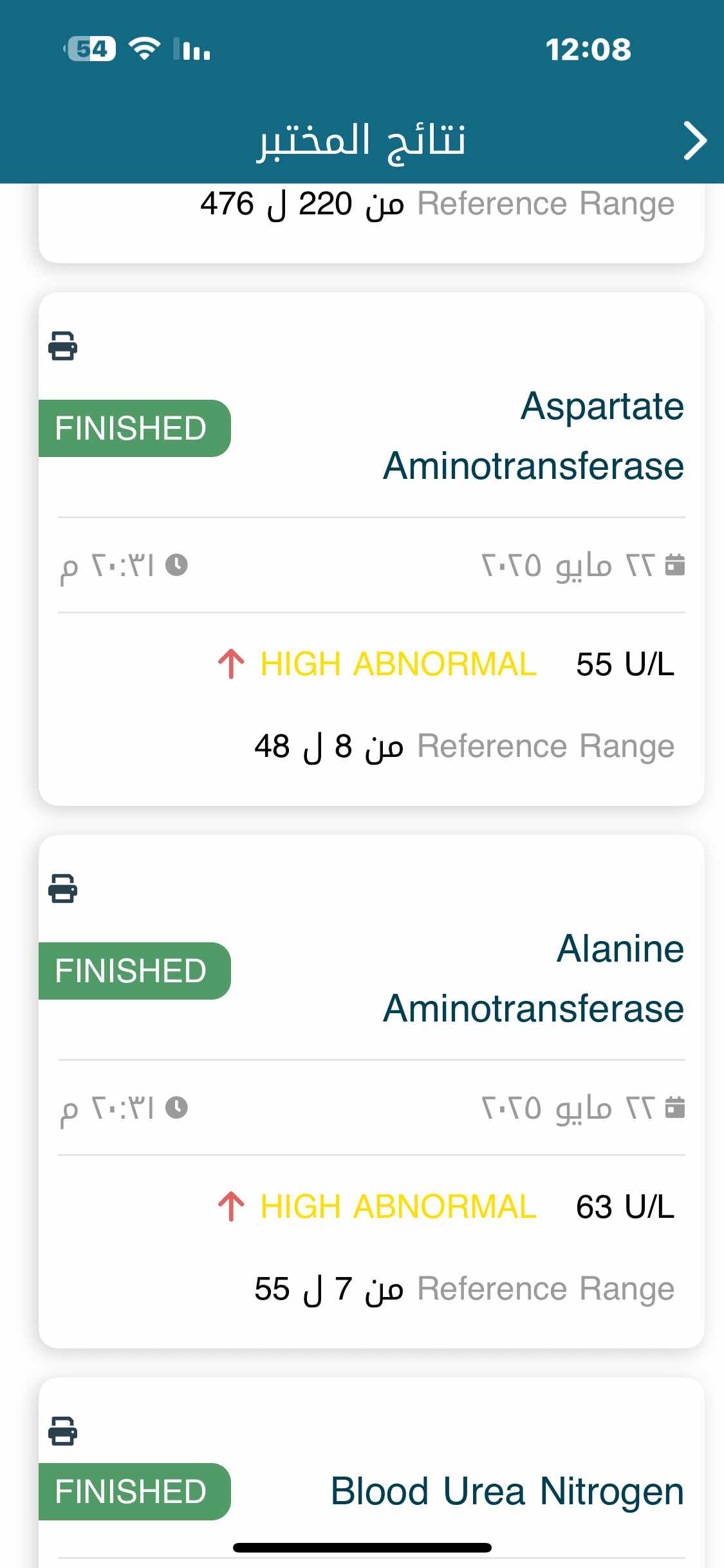Print the Aspartate Aminotransferase result

click(x=63, y=346)
